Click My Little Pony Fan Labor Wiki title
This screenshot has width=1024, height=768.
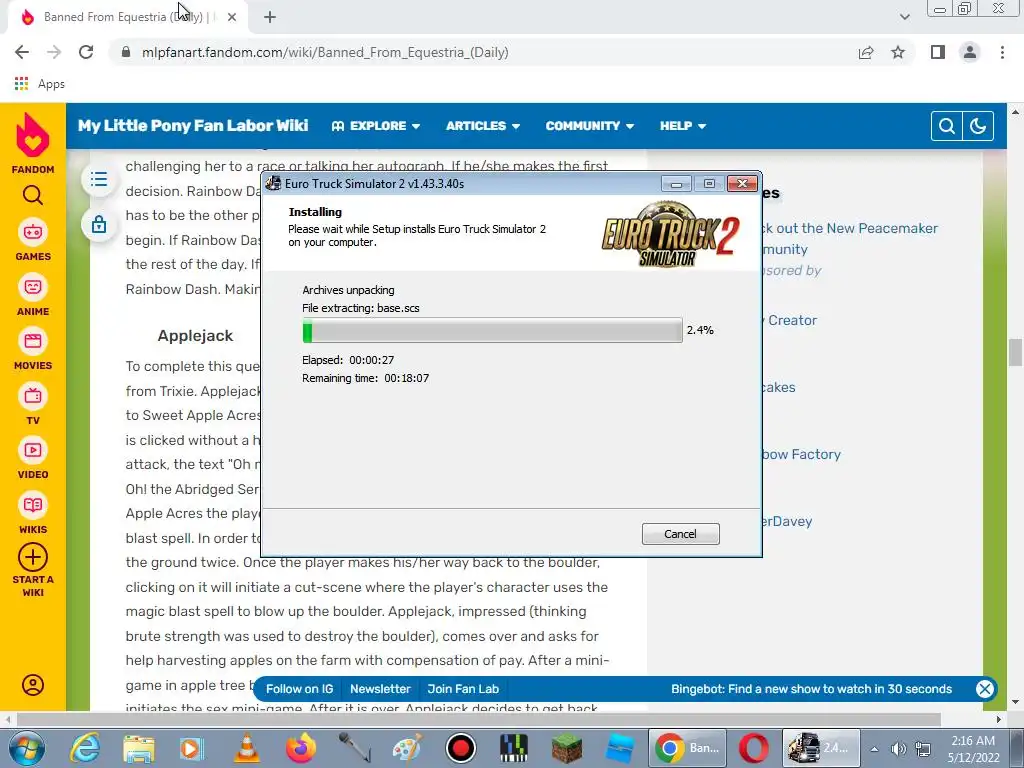[193, 125]
